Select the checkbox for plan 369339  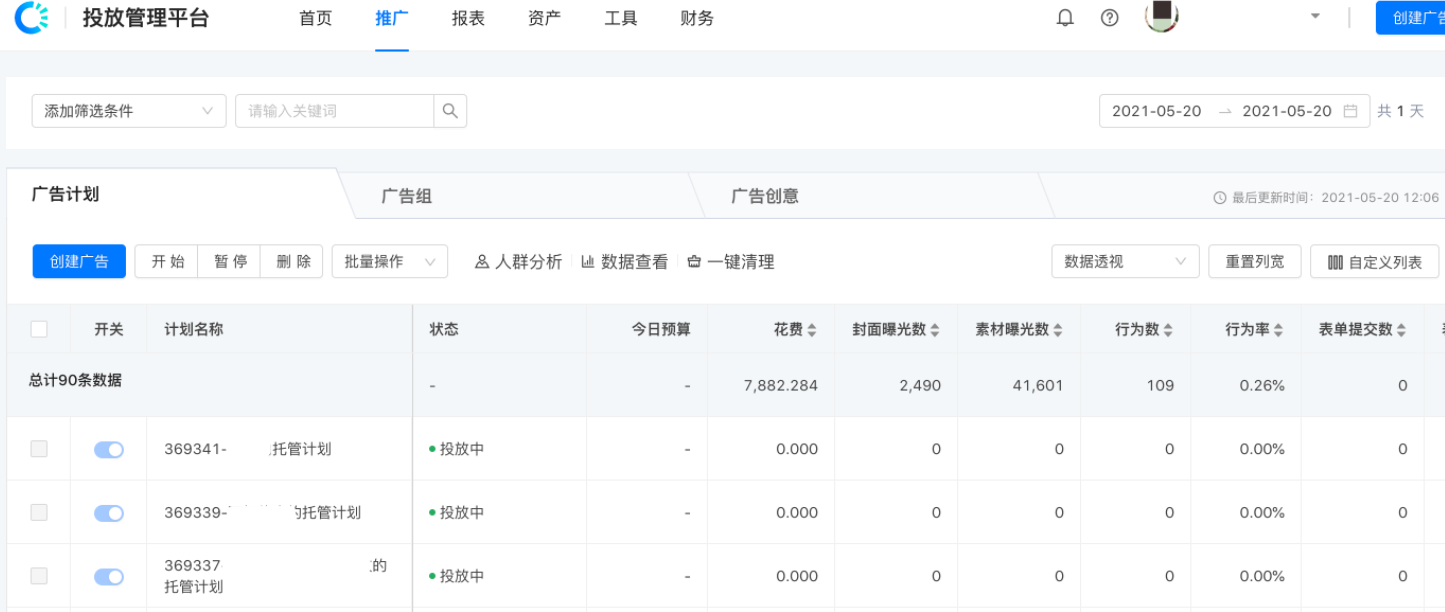pos(38,513)
